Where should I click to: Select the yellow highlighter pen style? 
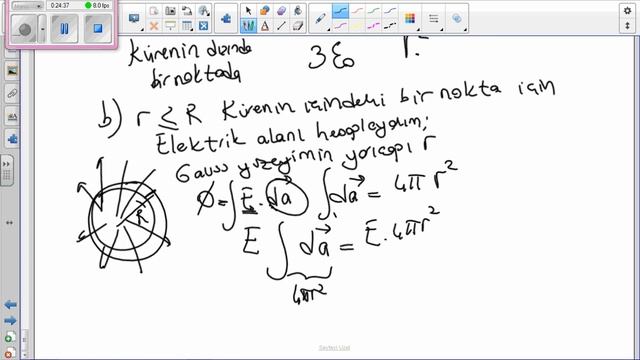coord(357,26)
